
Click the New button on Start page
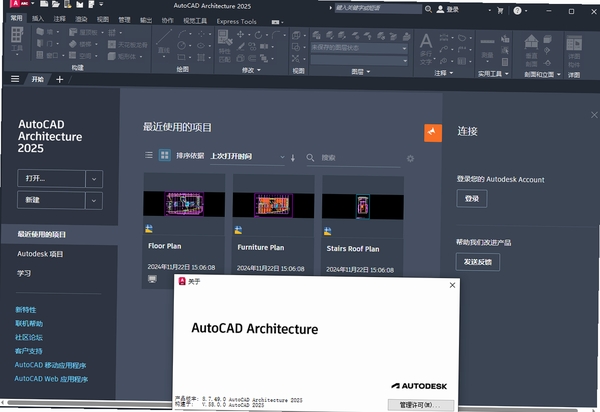tap(51, 200)
